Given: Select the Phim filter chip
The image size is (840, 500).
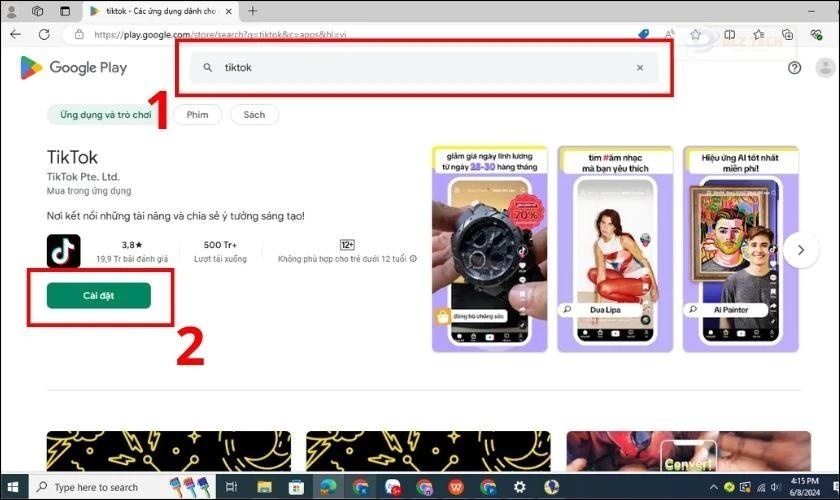Looking at the screenshot, I should pyautogui.click(x=197, y=115).
